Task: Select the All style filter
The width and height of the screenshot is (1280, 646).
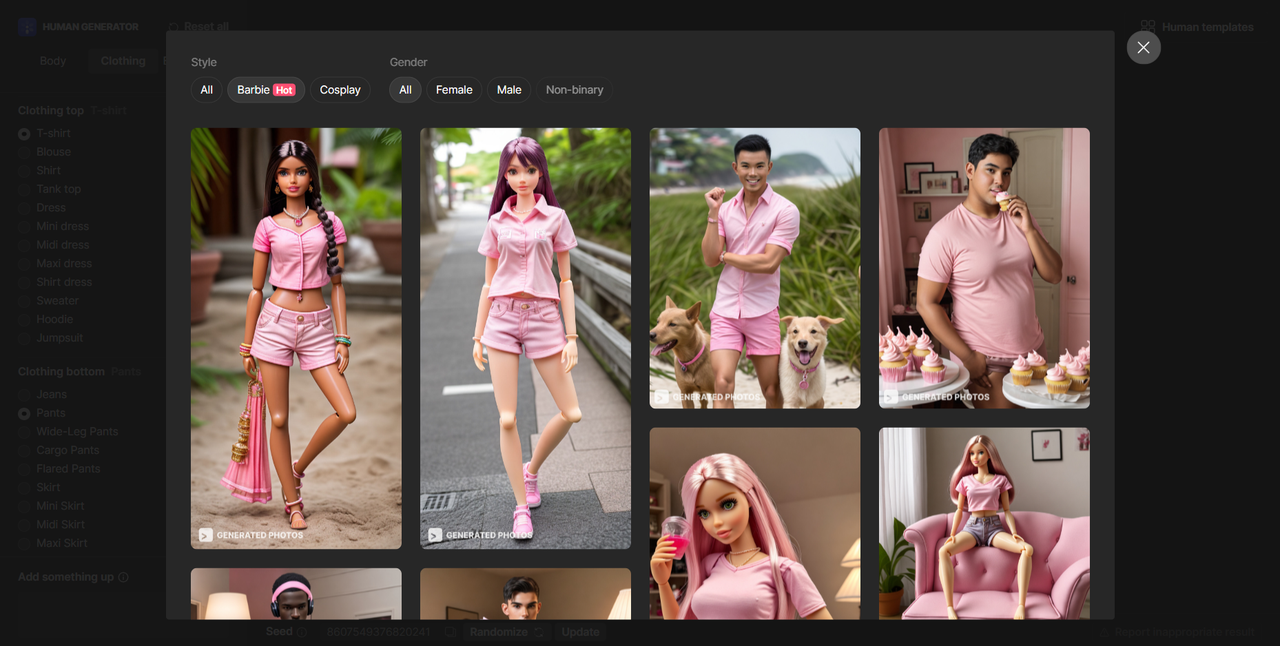Action: [x=206, y=90]
